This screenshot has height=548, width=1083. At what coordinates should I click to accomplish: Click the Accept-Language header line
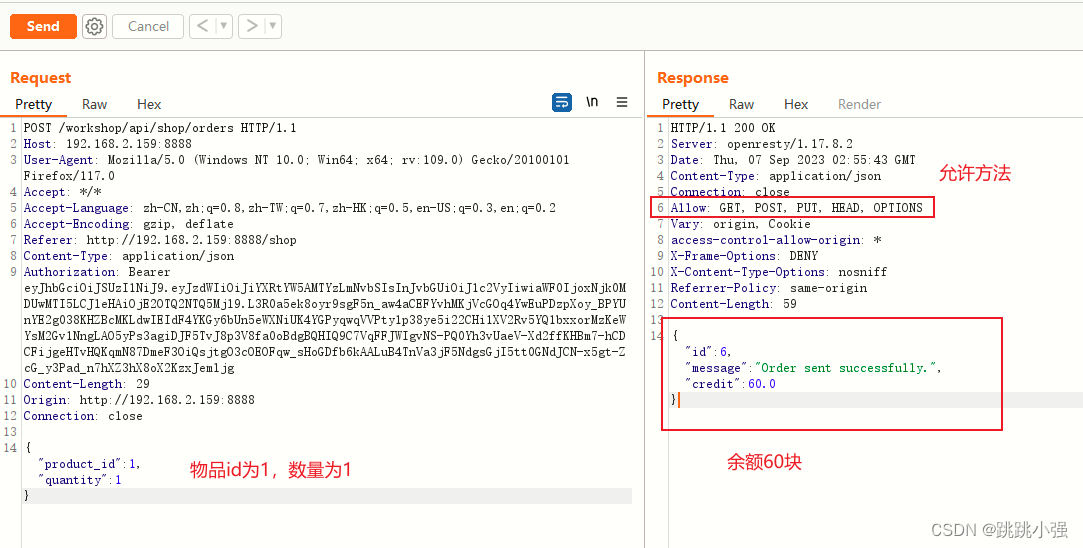(290, 208)
